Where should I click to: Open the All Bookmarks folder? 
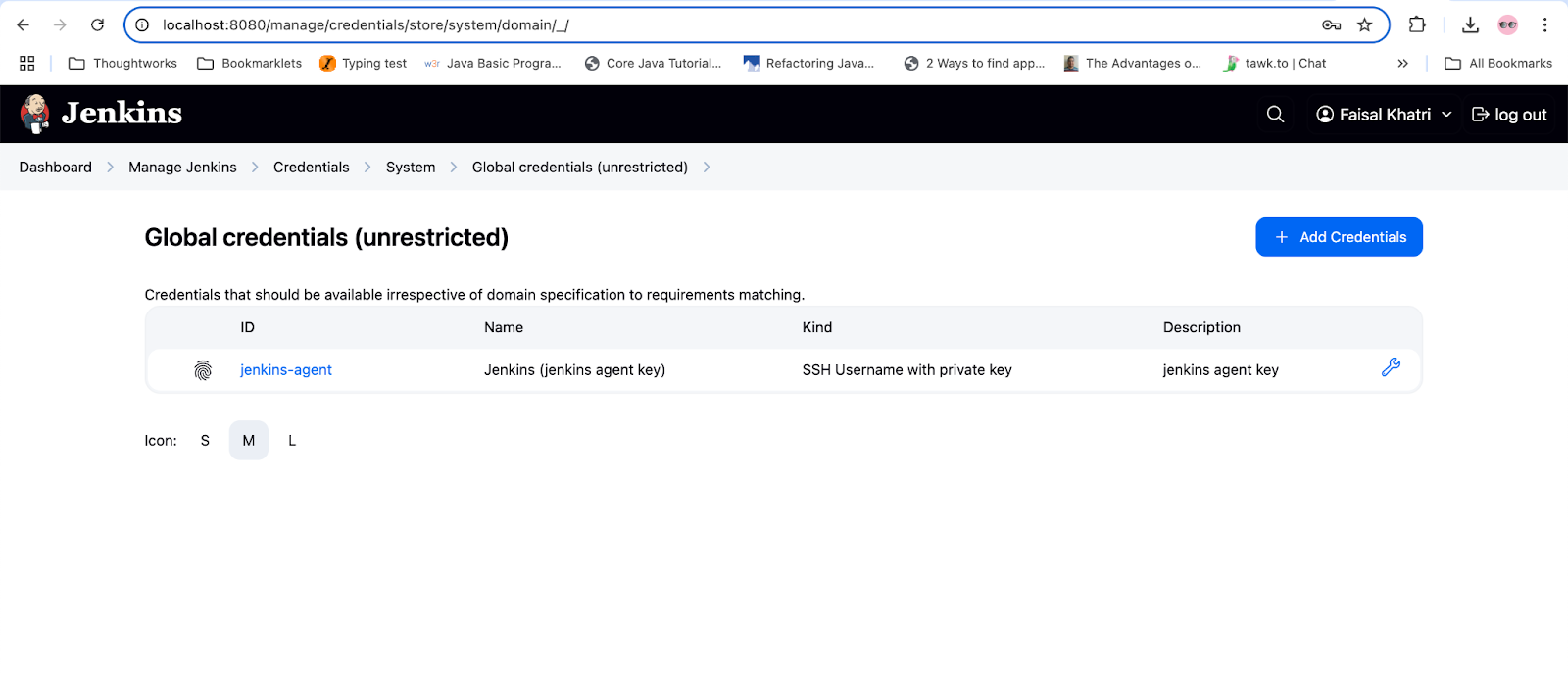click(1498, 63)
